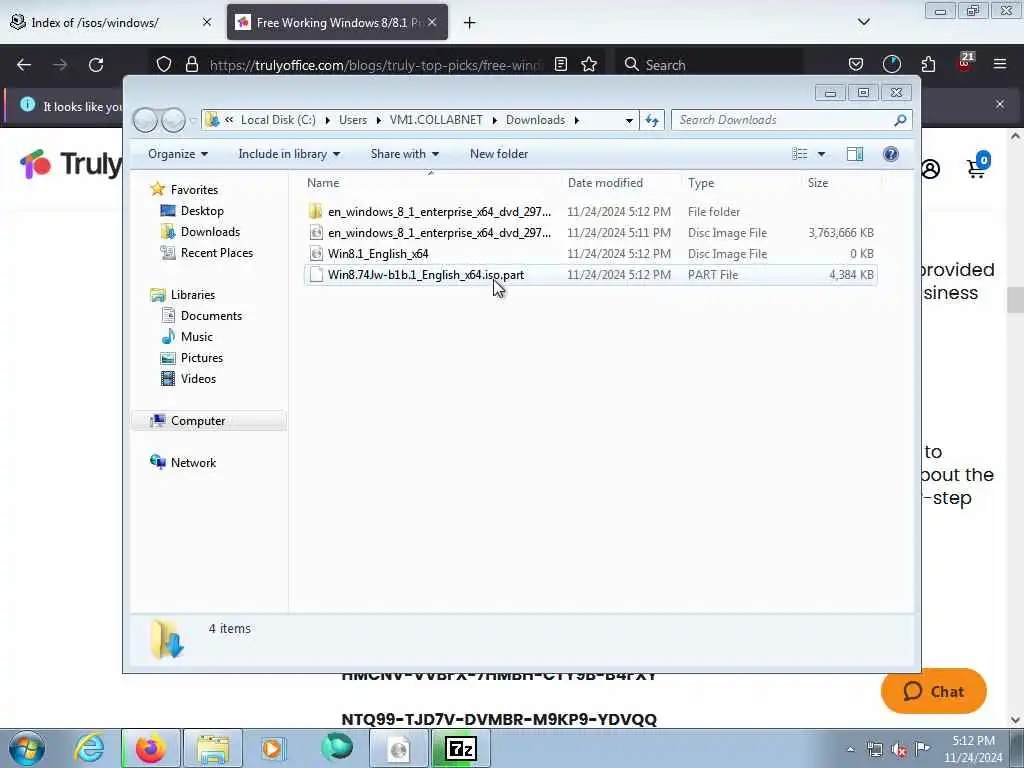This screenshot has height=768, width=1024.
Task: Open the Chat widget button
Action: 933,691
